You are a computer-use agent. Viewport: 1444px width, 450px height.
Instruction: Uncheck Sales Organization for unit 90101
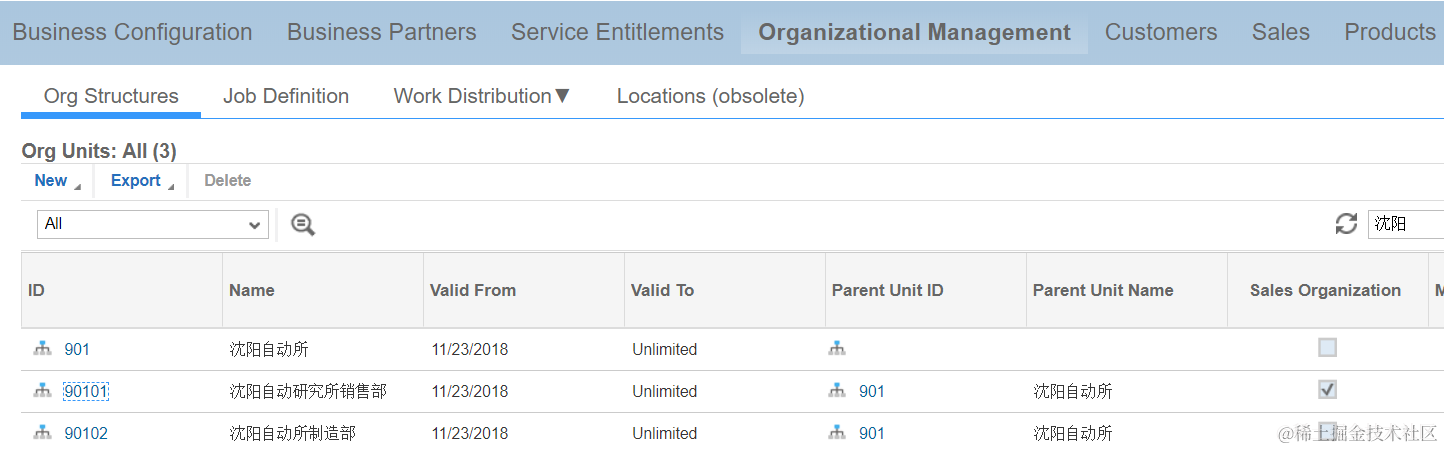[x=1327, y=390]
